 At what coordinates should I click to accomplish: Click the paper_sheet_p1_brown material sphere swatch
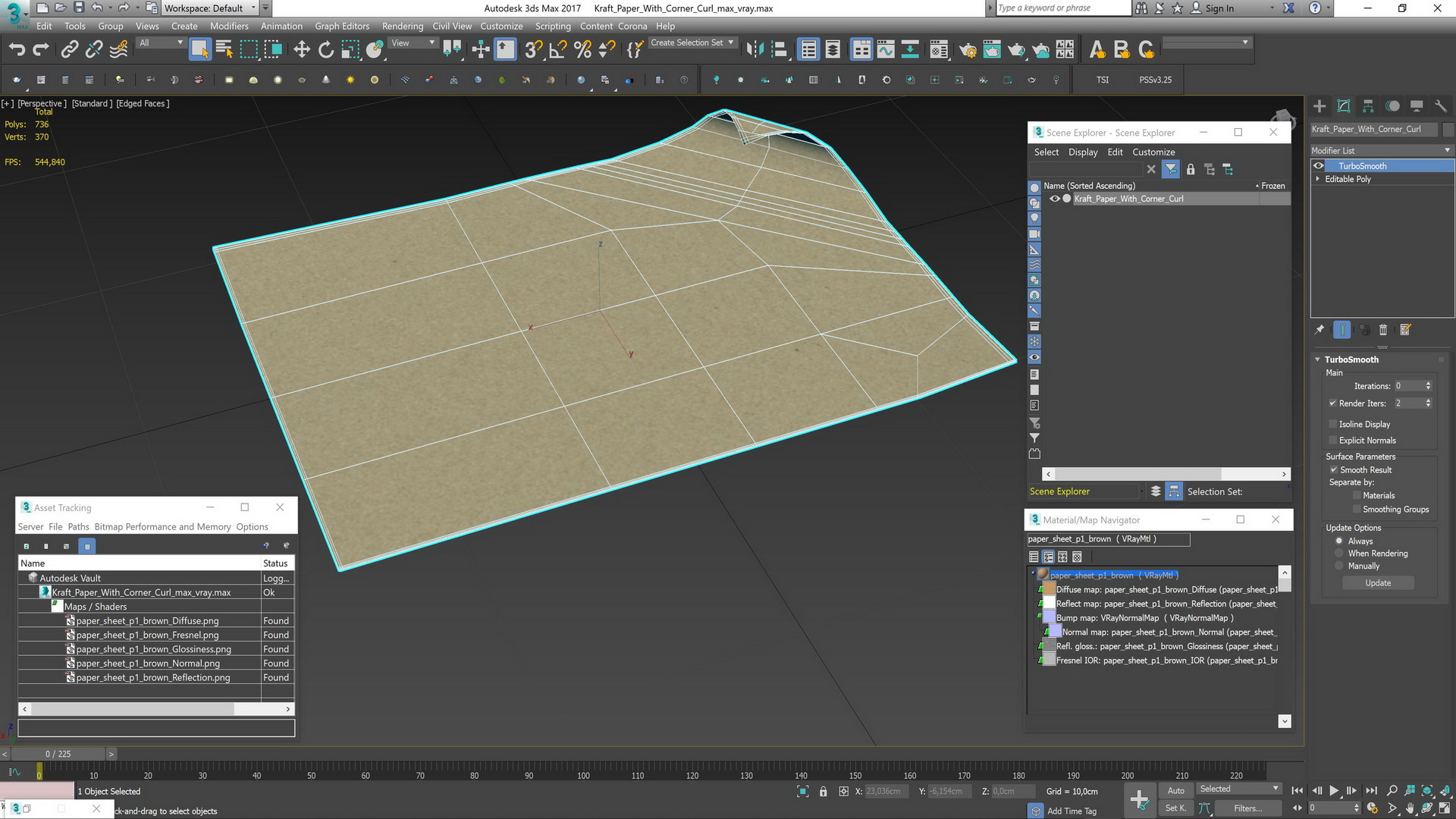[x=1043, y=575]
